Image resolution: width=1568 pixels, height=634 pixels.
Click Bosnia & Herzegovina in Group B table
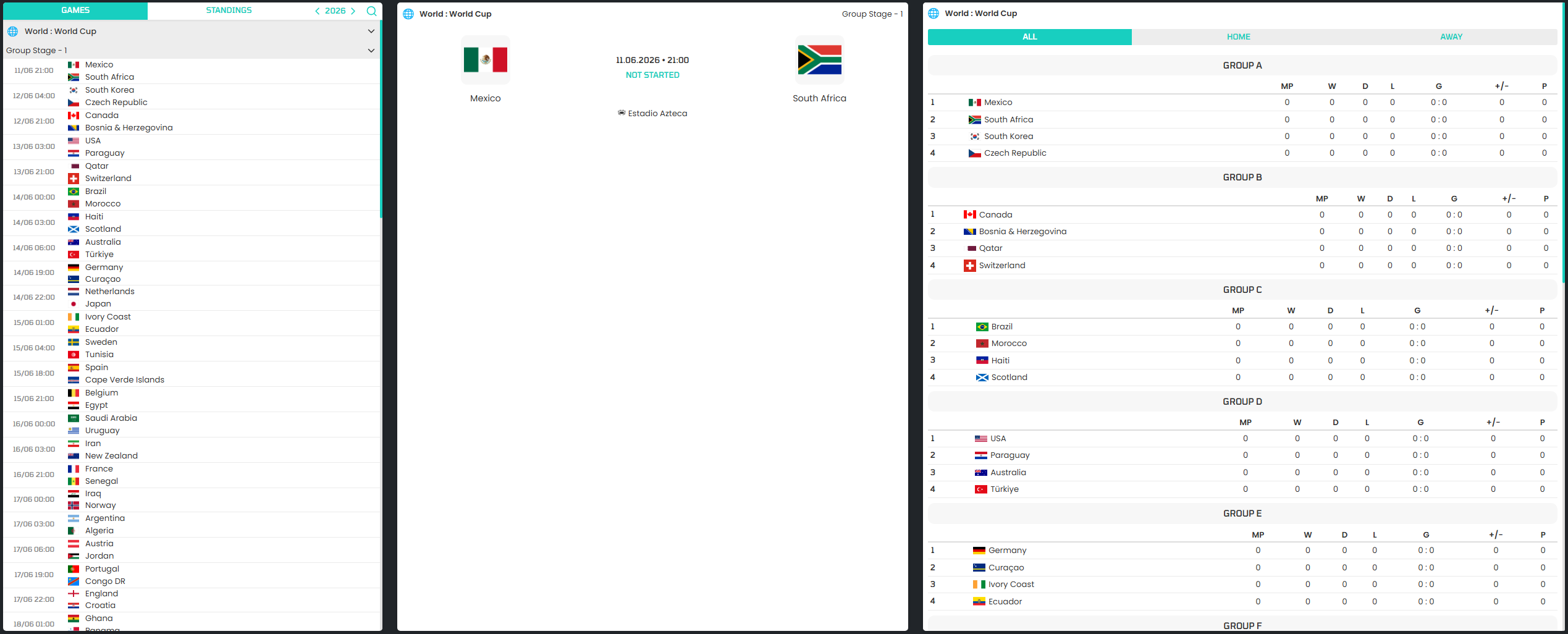tap(1022, 232)
